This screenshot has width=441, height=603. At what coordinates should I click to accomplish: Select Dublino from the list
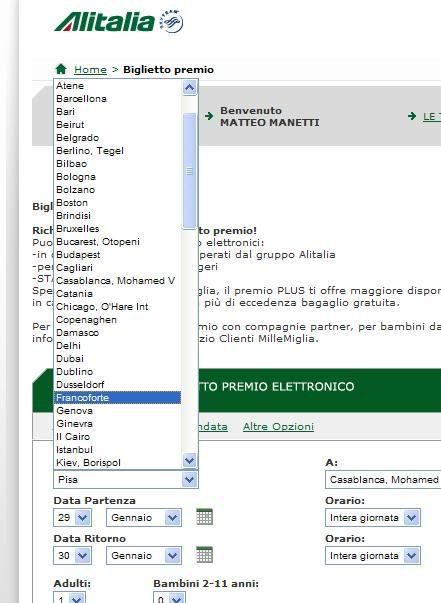[118, 372]
